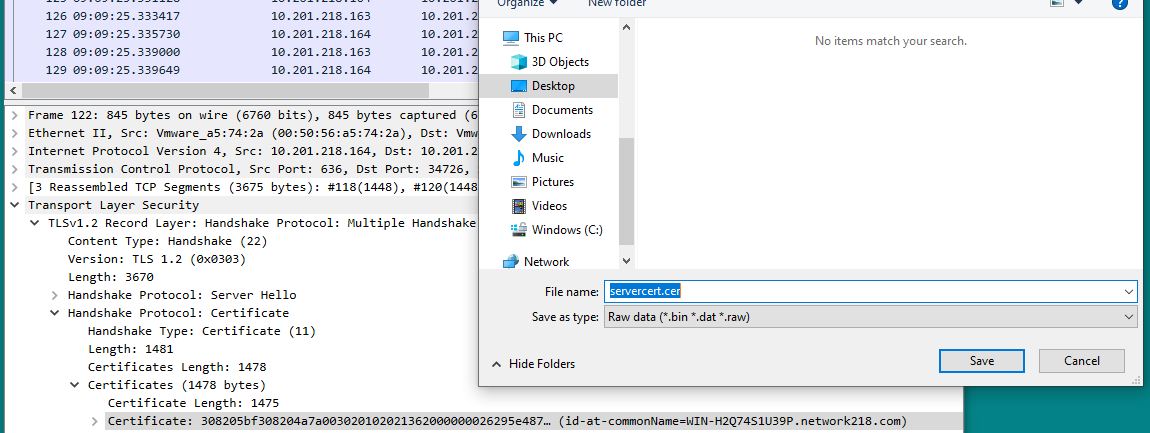The image size is (1150, 433).
Task: Click the This PC computer icon
Action: pos(511,37)
